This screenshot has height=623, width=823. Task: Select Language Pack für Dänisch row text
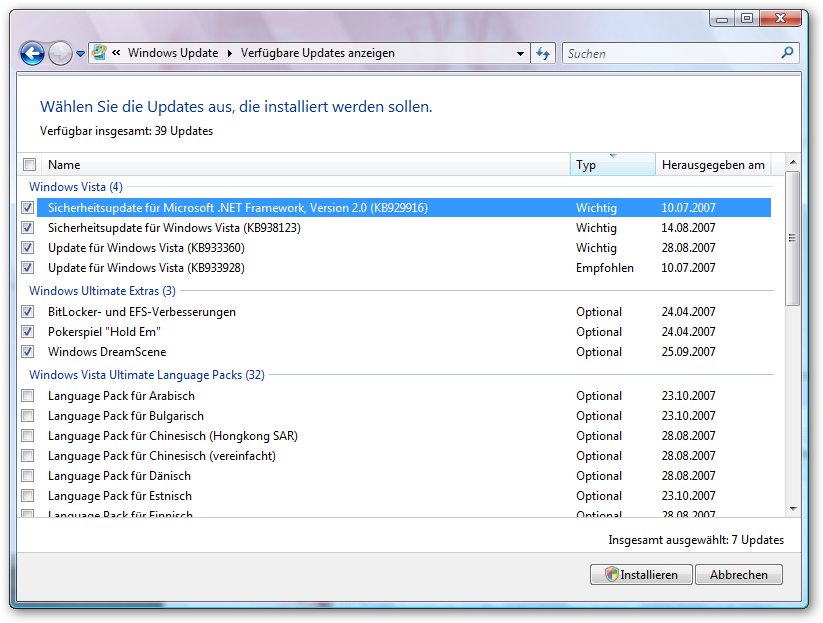point(119,476)
